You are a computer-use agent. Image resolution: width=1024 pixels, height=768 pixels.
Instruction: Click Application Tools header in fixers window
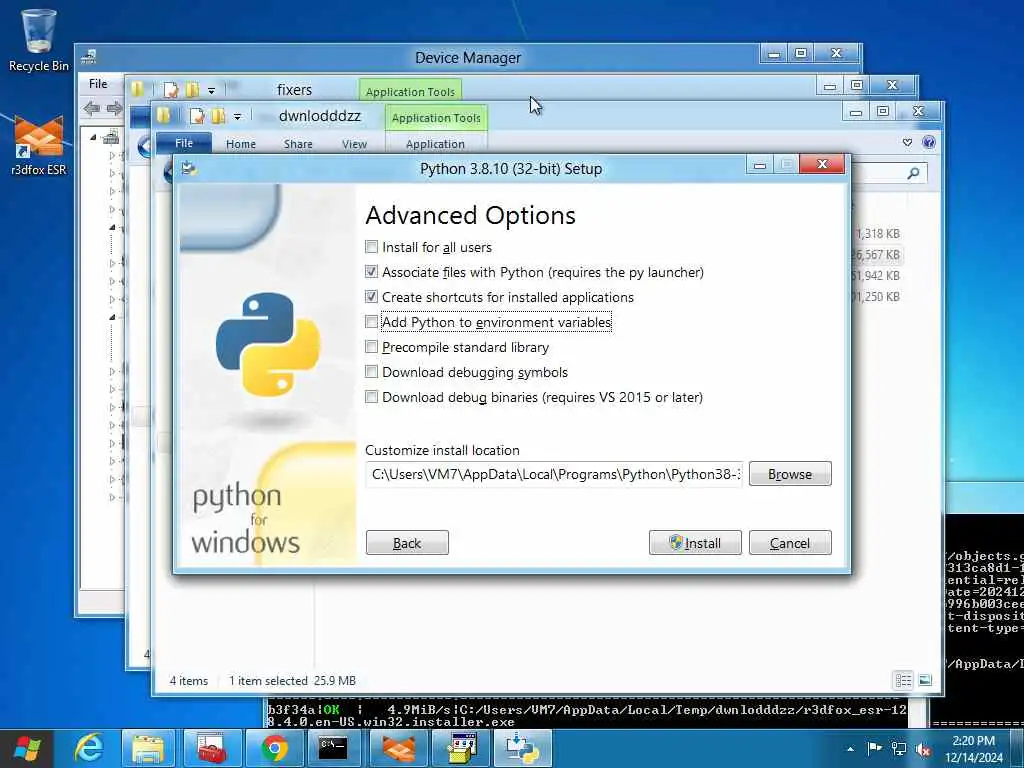[x=410, y=91]
